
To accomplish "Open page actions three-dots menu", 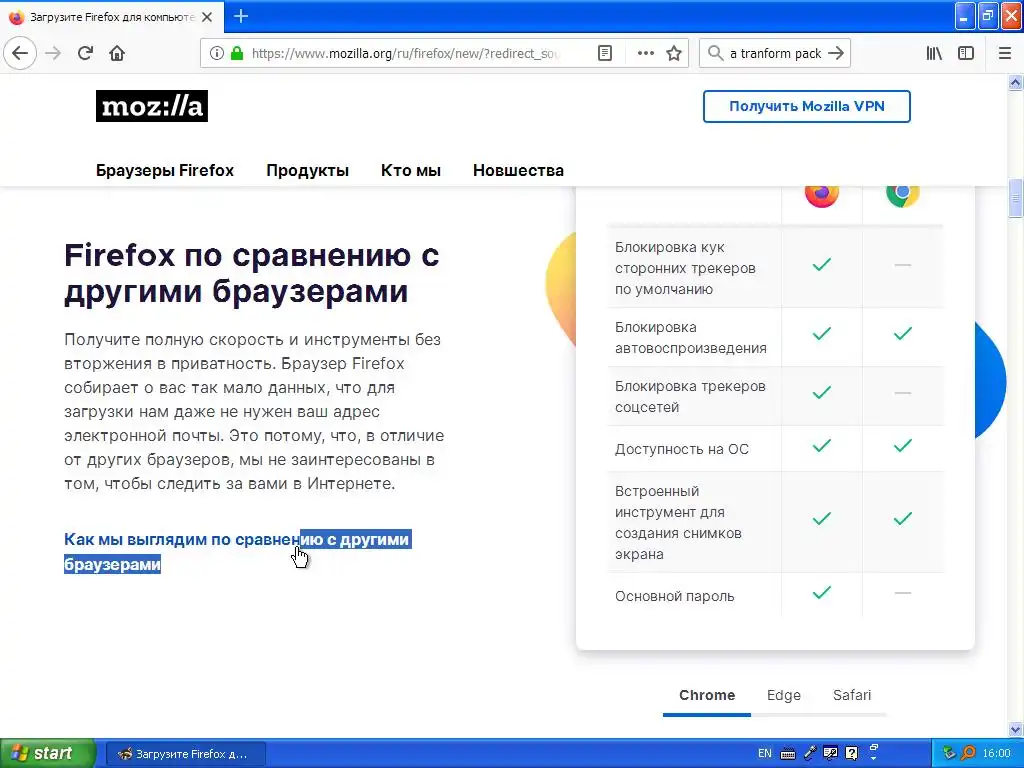I will (x=645, y=53).
